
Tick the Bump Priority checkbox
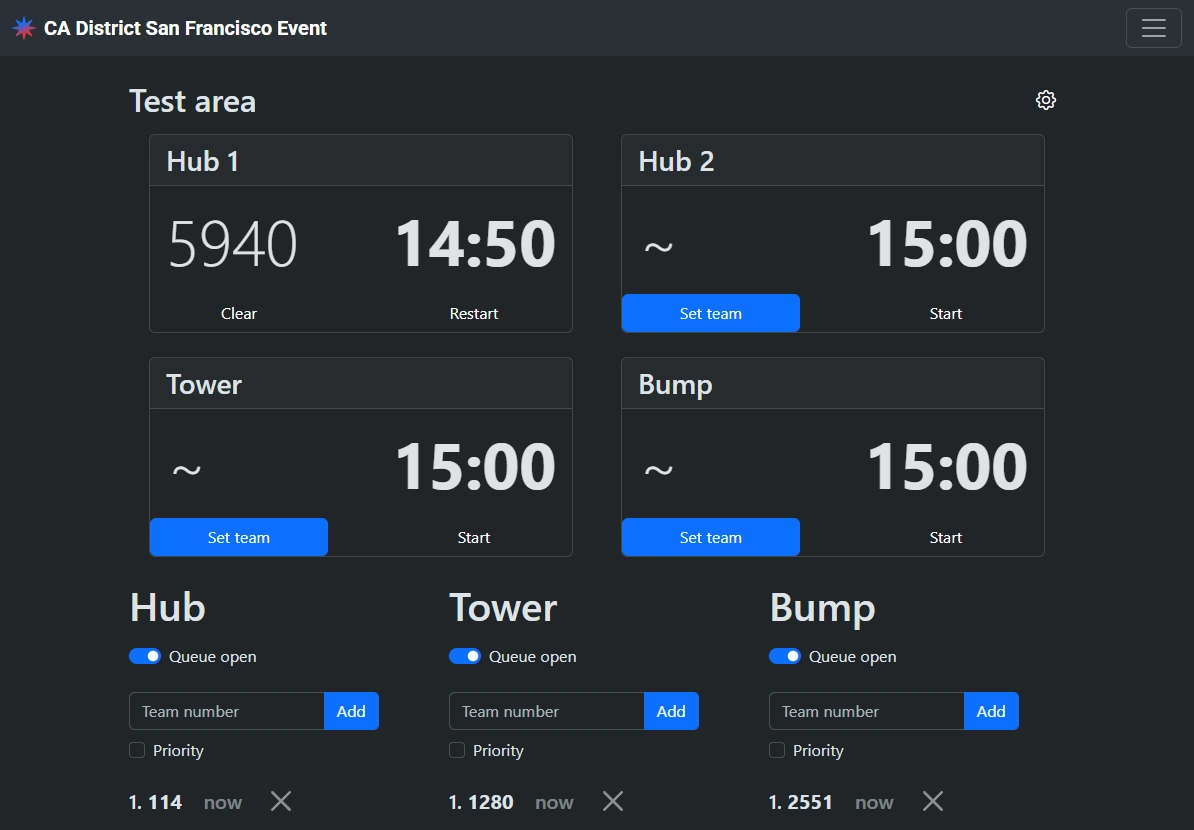(777, 750)
